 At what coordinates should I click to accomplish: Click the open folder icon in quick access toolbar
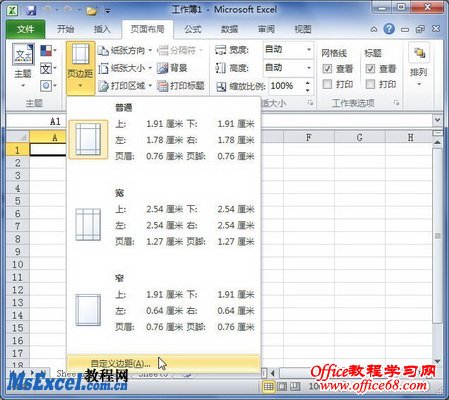(x=91, y=11)
